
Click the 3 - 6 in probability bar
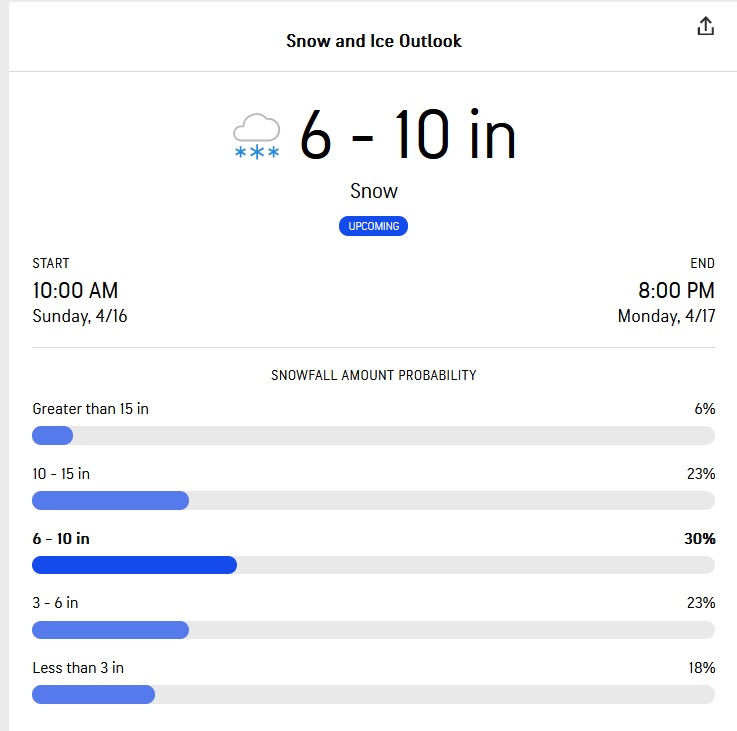coord(373,630)
